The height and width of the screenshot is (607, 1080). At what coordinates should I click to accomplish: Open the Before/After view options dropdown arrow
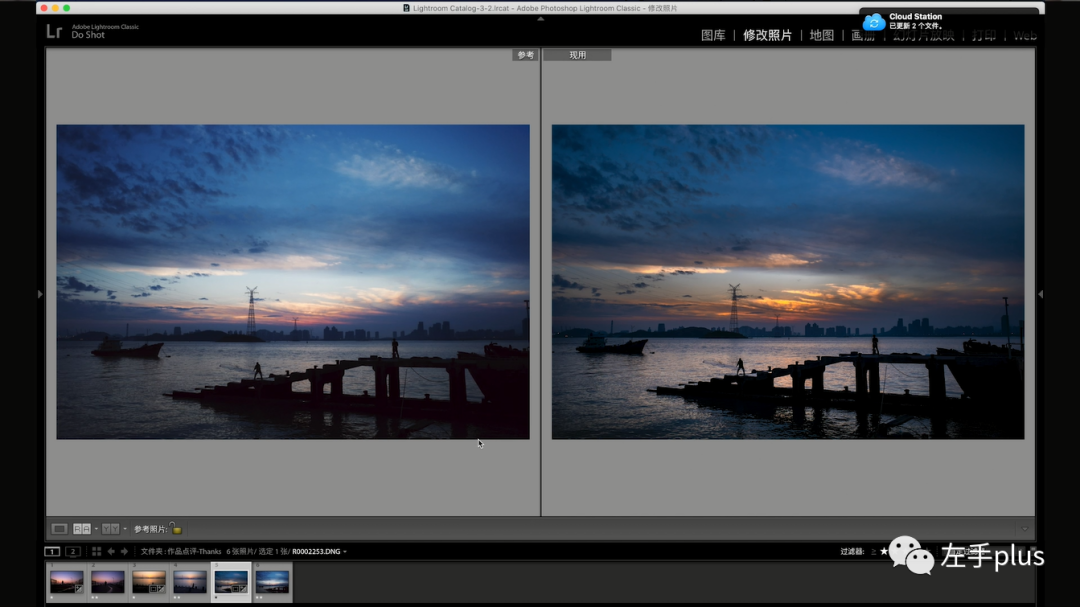125,529
